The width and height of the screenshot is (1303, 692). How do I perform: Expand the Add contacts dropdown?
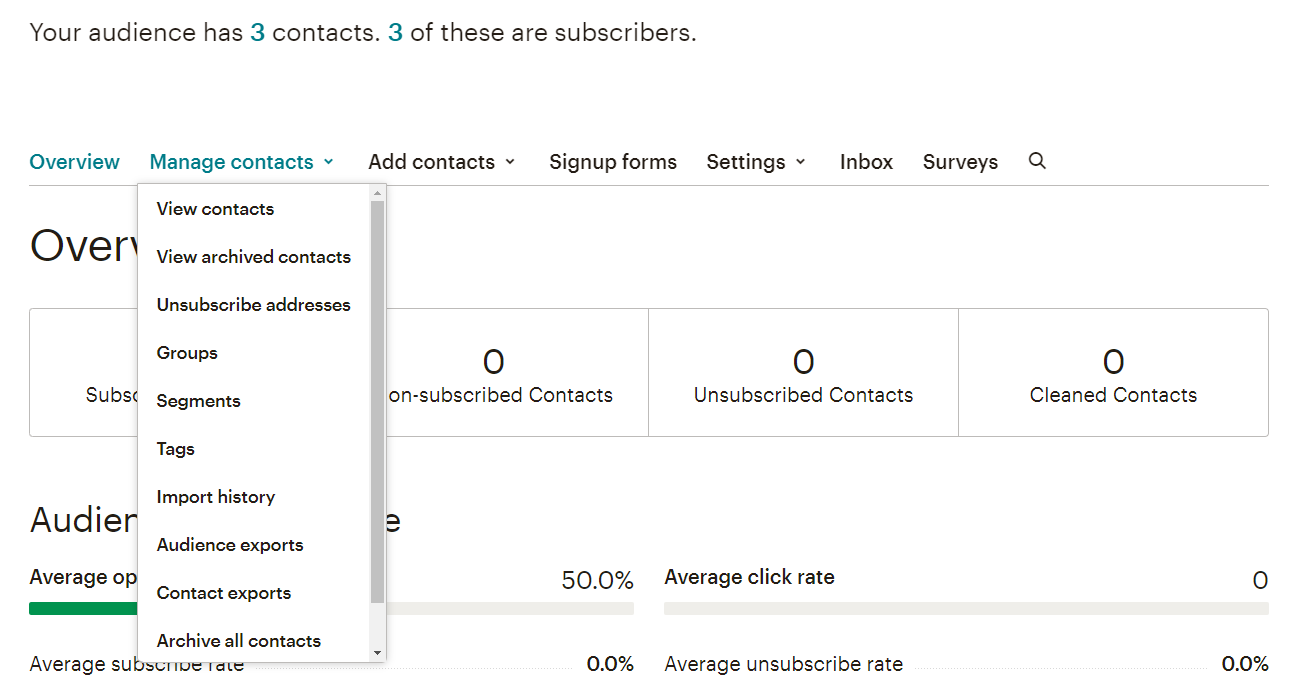(x=441, y=162)
